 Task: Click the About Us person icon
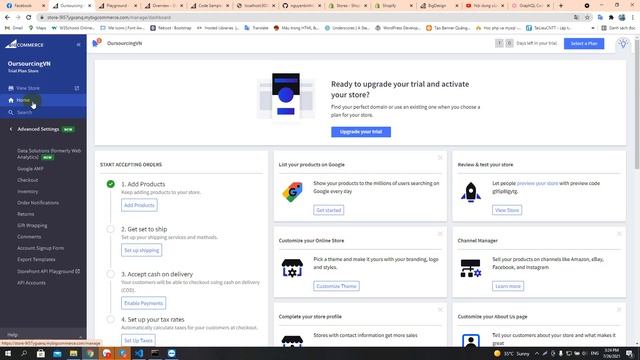pyautogui.click(x=471, y=340)
